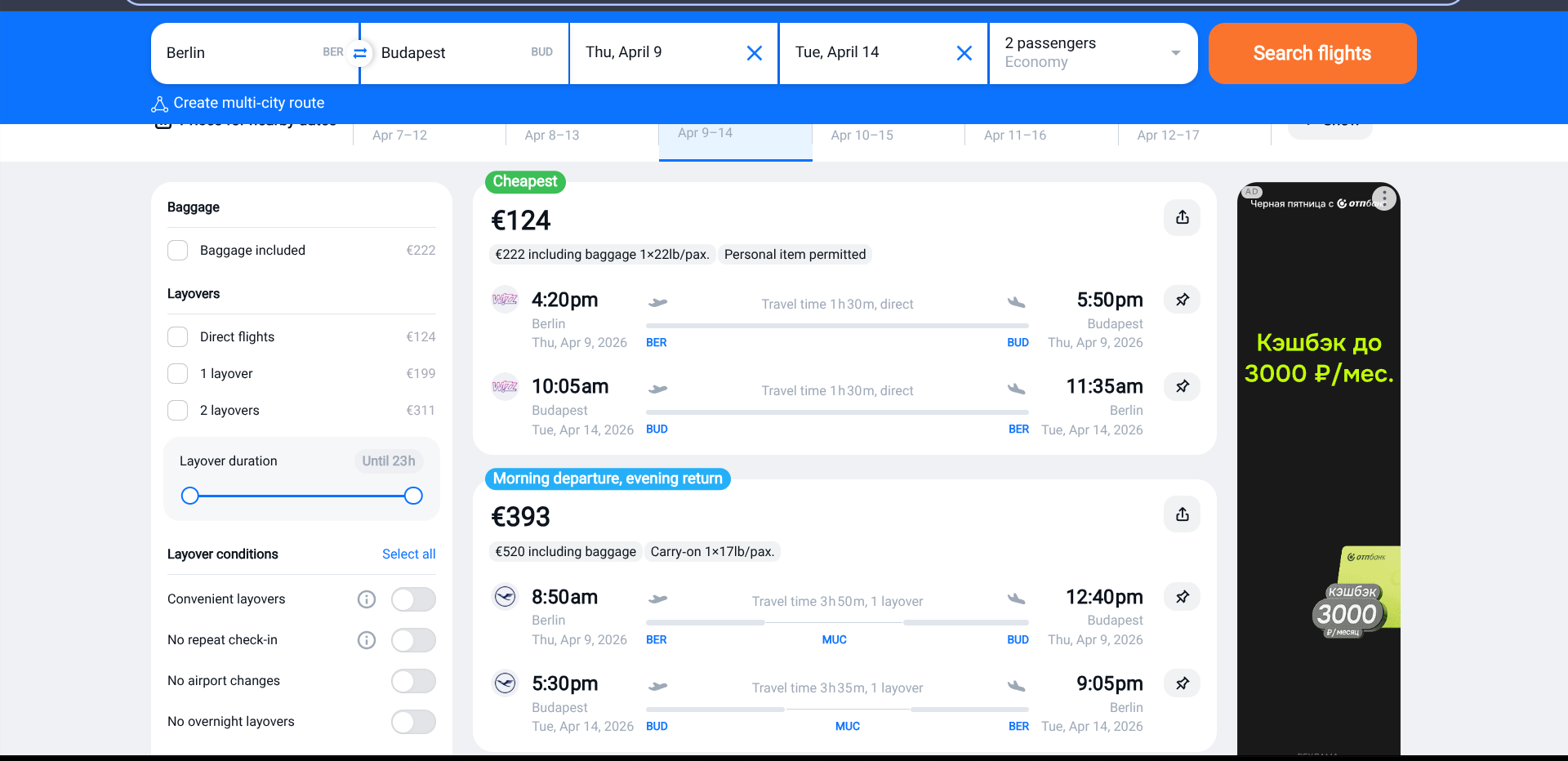Swap origin and destination cities
This screenshot has width=1568, height=761.
tap(359, 53)
